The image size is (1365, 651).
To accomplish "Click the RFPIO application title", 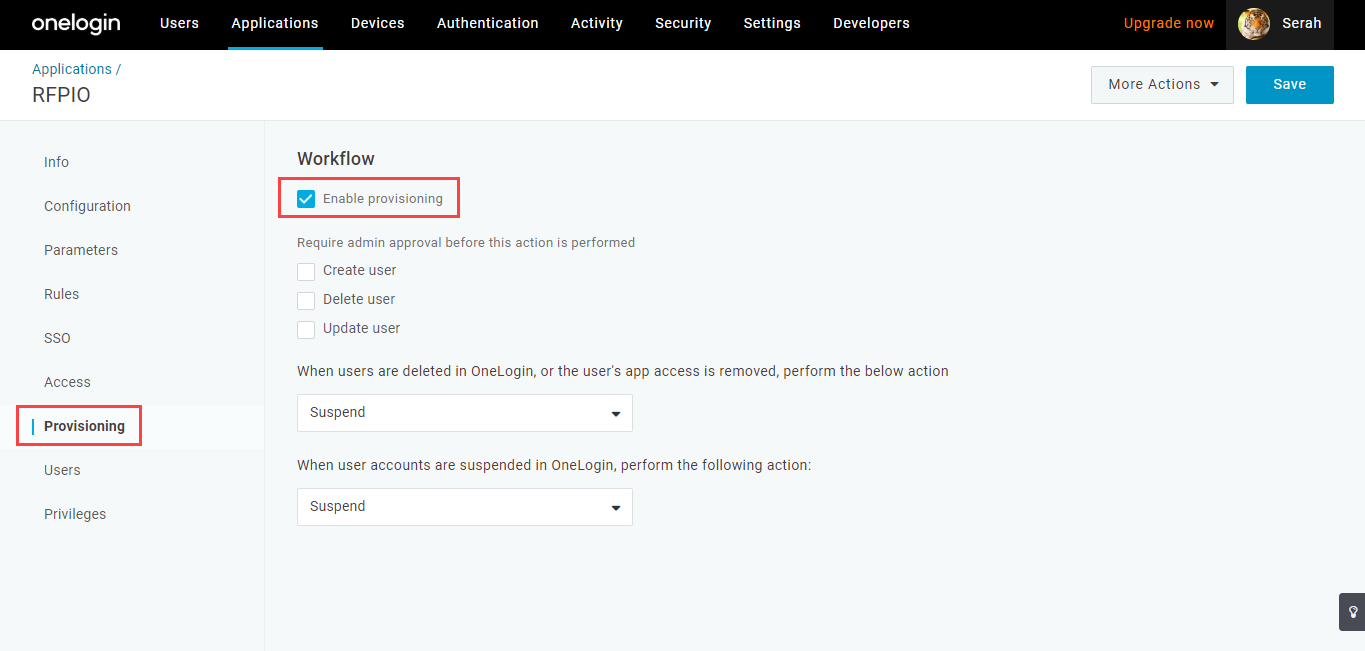I will (61, 95).
